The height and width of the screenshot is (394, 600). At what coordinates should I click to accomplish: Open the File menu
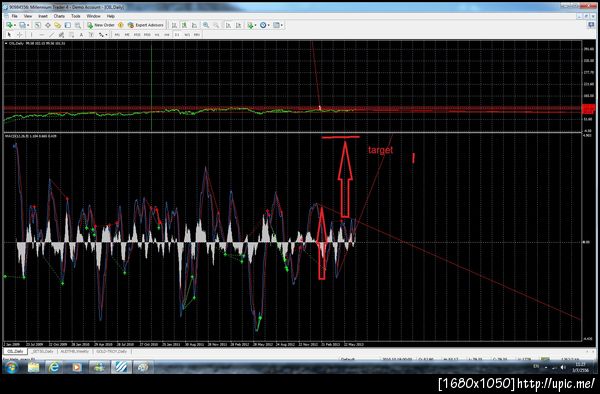tap(15, 16)
